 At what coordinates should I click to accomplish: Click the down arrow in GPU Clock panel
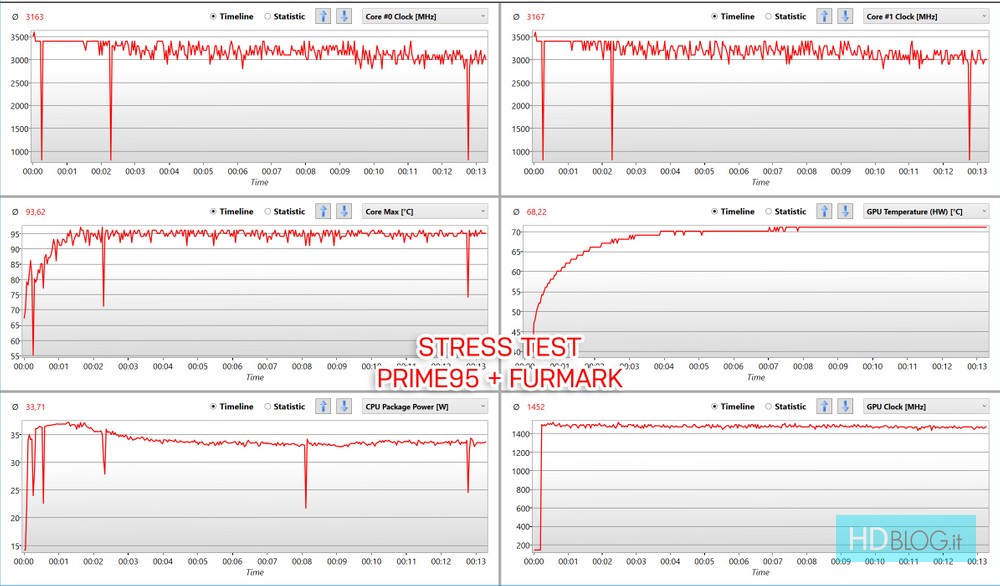845,407
